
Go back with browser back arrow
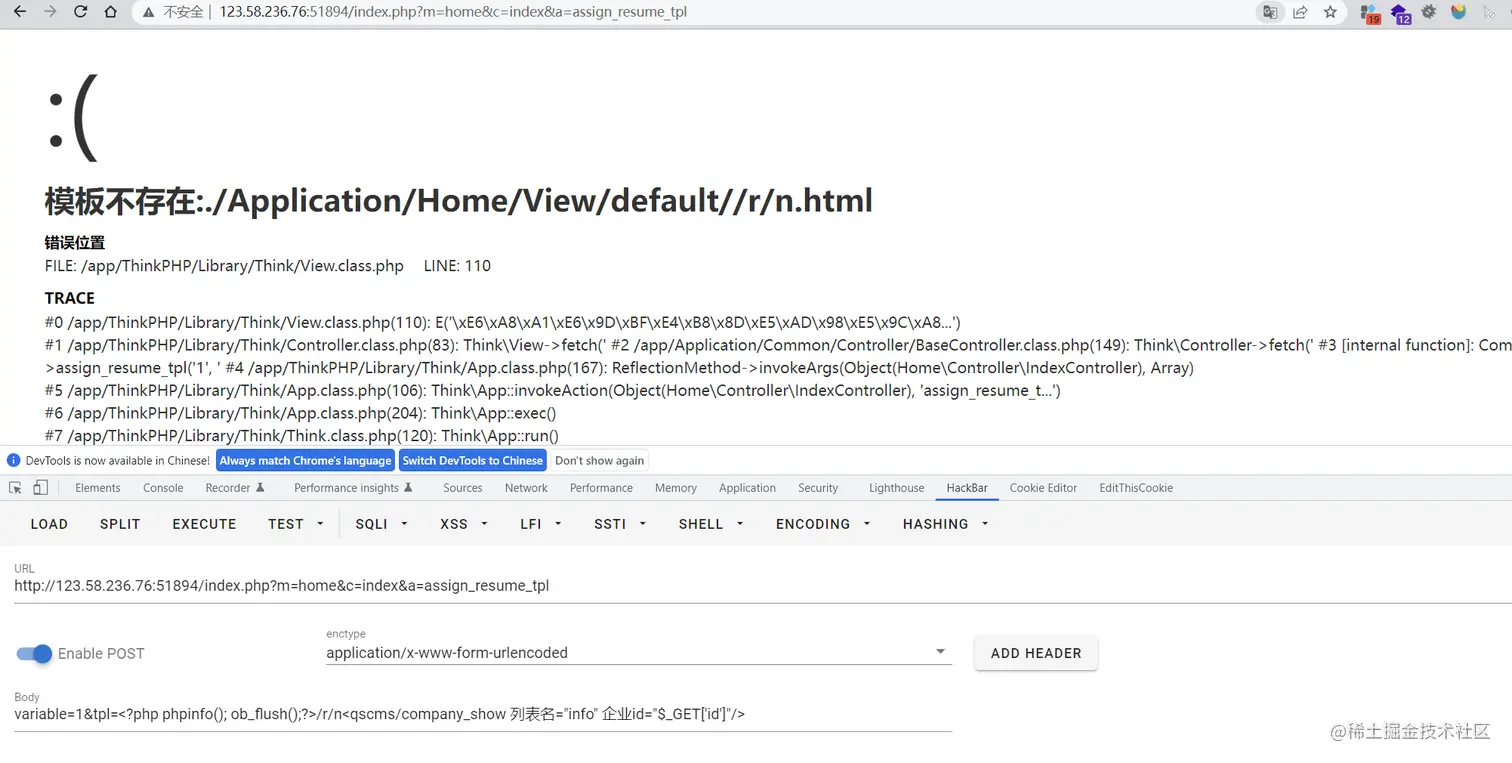(x=20, y=12)
